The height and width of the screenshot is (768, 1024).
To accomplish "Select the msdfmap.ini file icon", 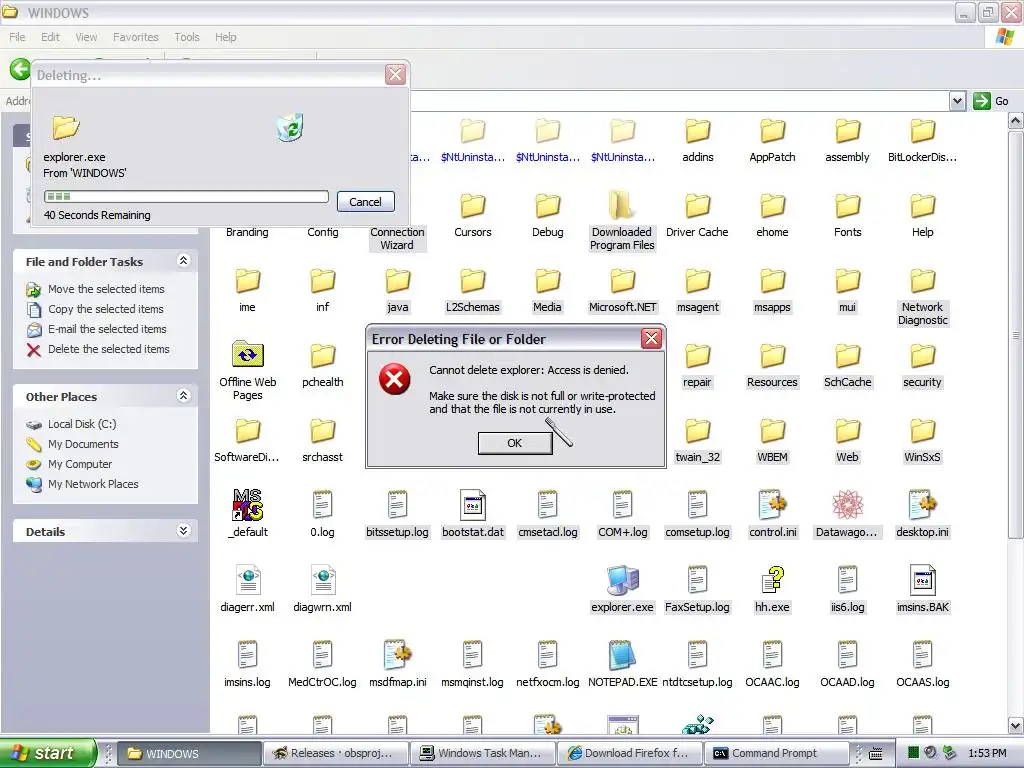I will pyautogui.click(x=398, y=655).
